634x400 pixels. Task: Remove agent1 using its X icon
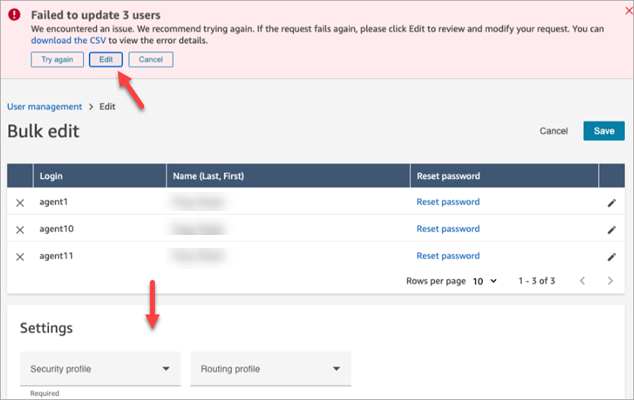click(20, 202)
